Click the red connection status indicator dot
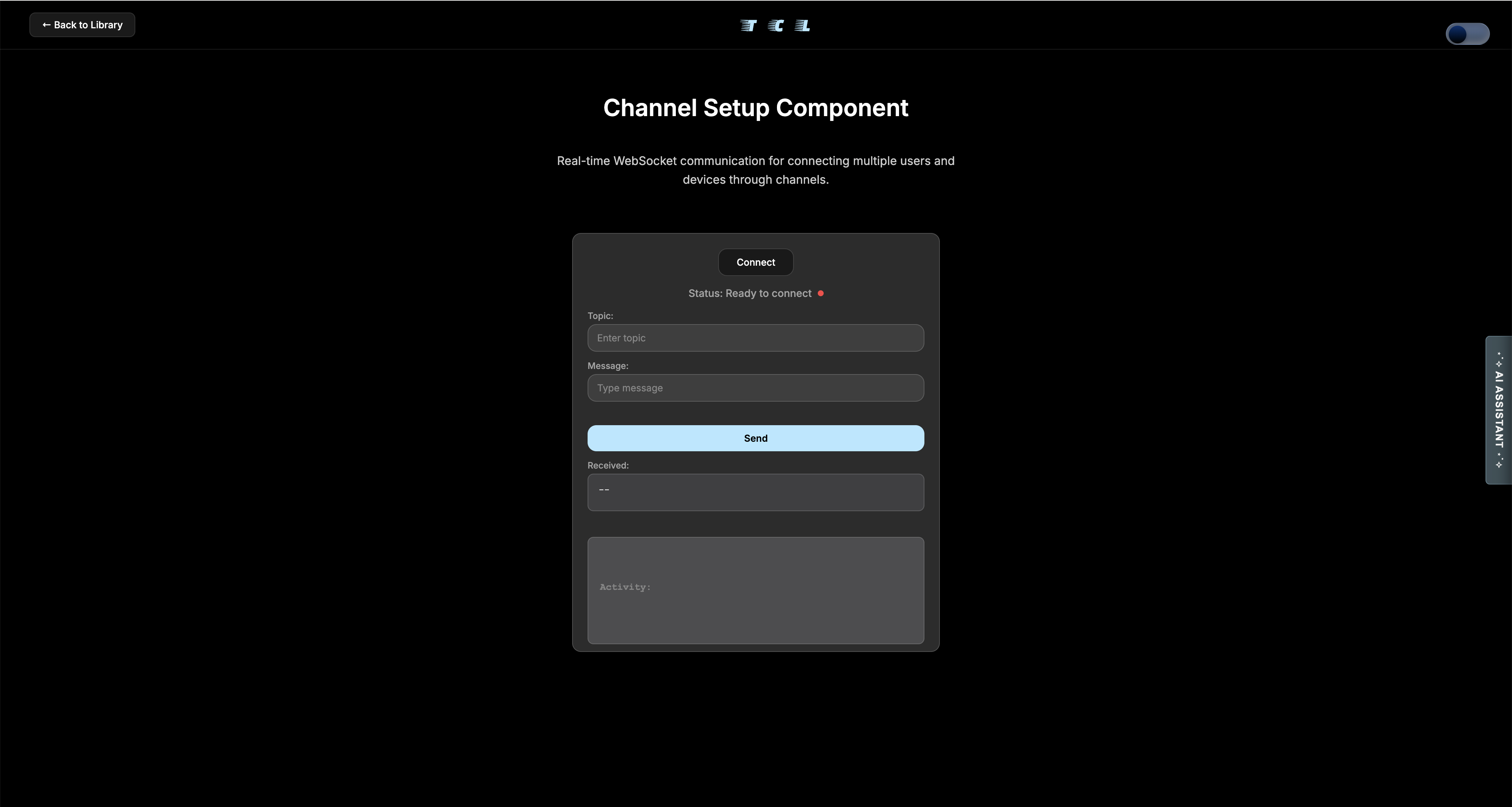Image resolution: width=1512 pixels, height=807 pixels. (821, 293)
